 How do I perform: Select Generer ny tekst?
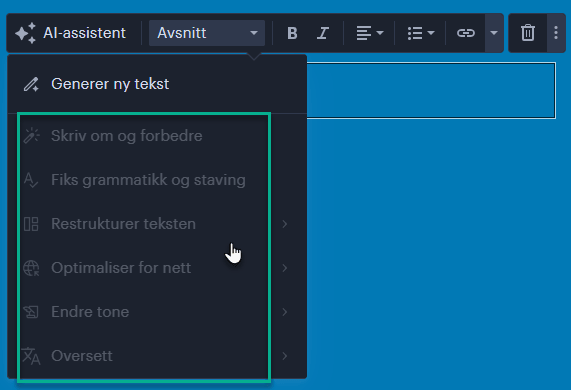coord(157,84)
